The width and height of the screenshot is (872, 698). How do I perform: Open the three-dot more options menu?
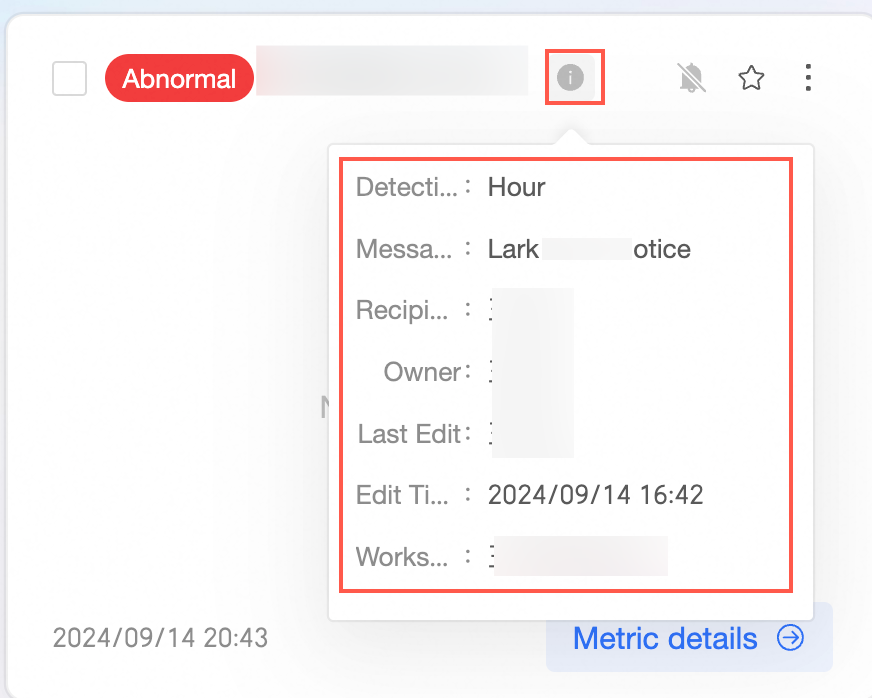pos(808,77)
